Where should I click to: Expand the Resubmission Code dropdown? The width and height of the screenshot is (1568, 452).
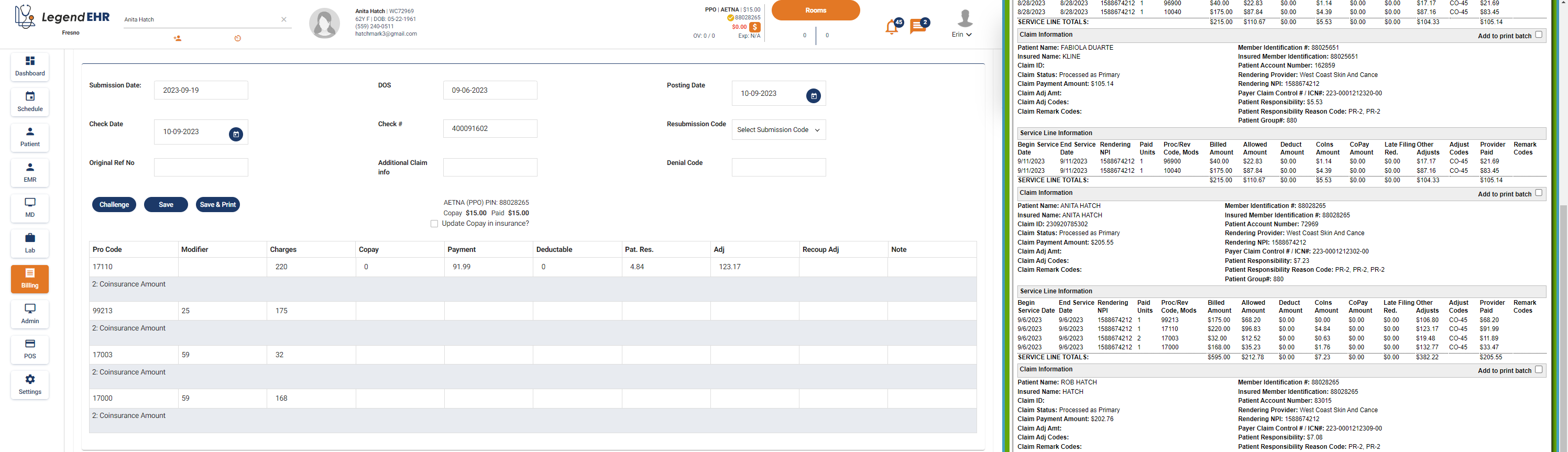click(778, 129)
